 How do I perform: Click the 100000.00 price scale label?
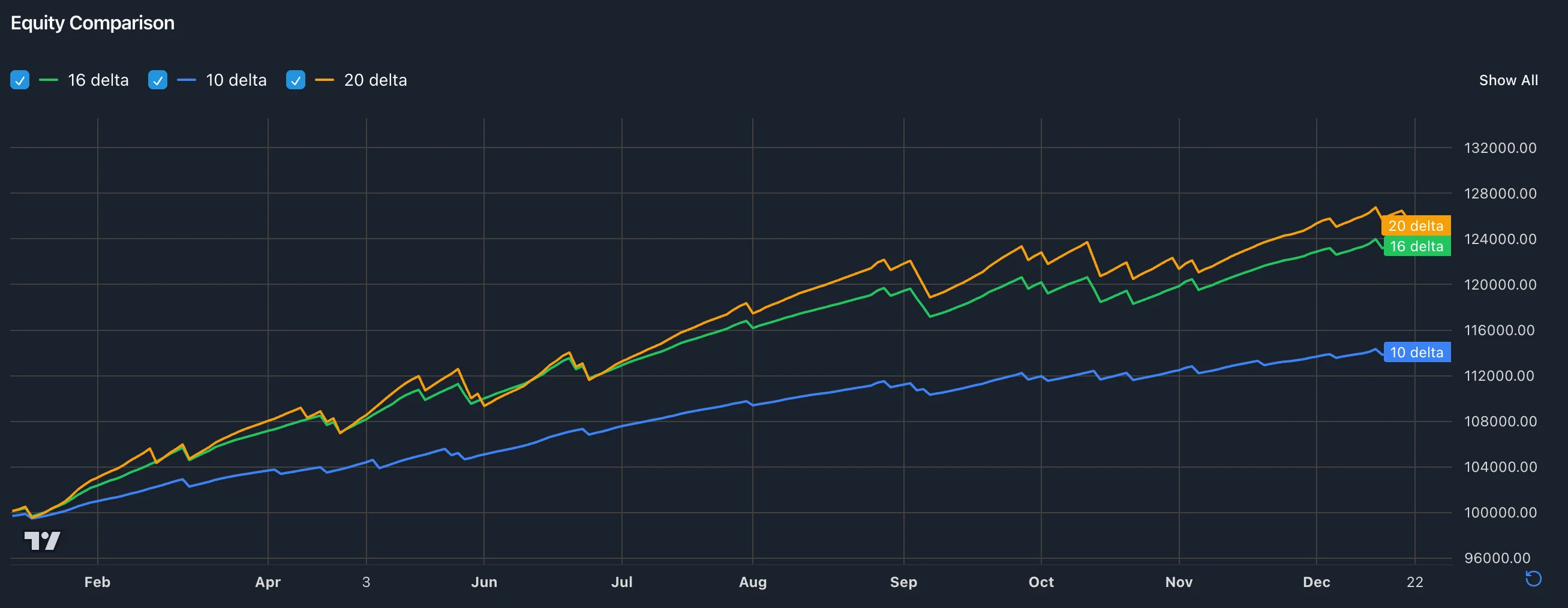point(1500,513)
